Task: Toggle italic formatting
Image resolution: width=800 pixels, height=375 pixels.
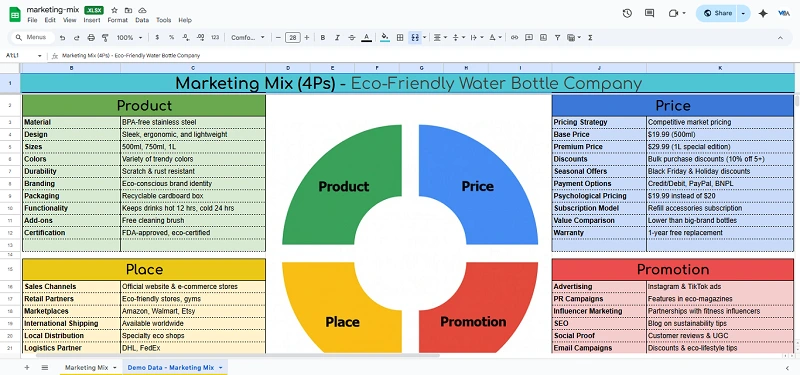Action: click(337, 38)
